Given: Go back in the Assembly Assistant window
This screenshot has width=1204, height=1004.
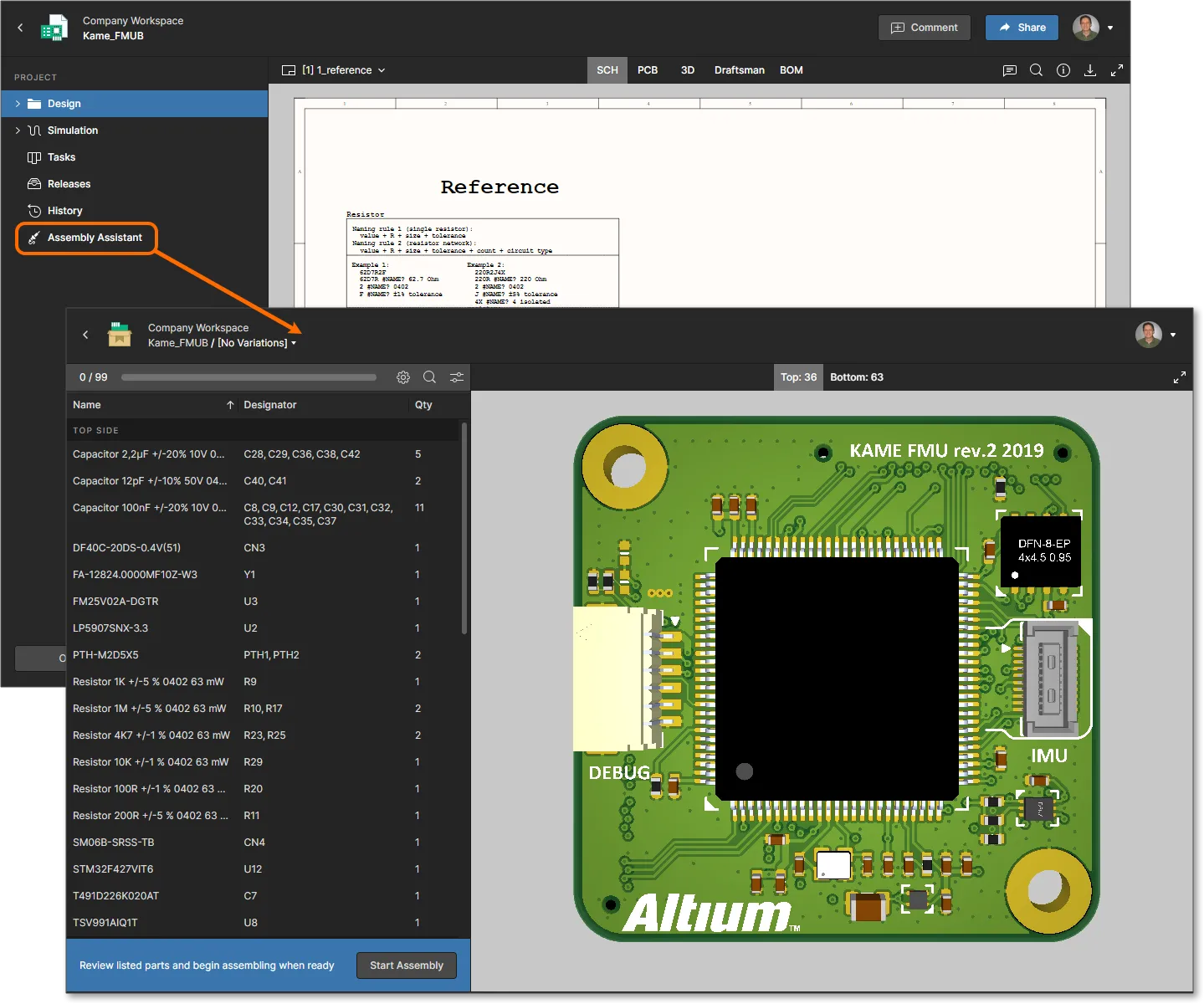Looking at the screenshot, I should tap(85, 335).
